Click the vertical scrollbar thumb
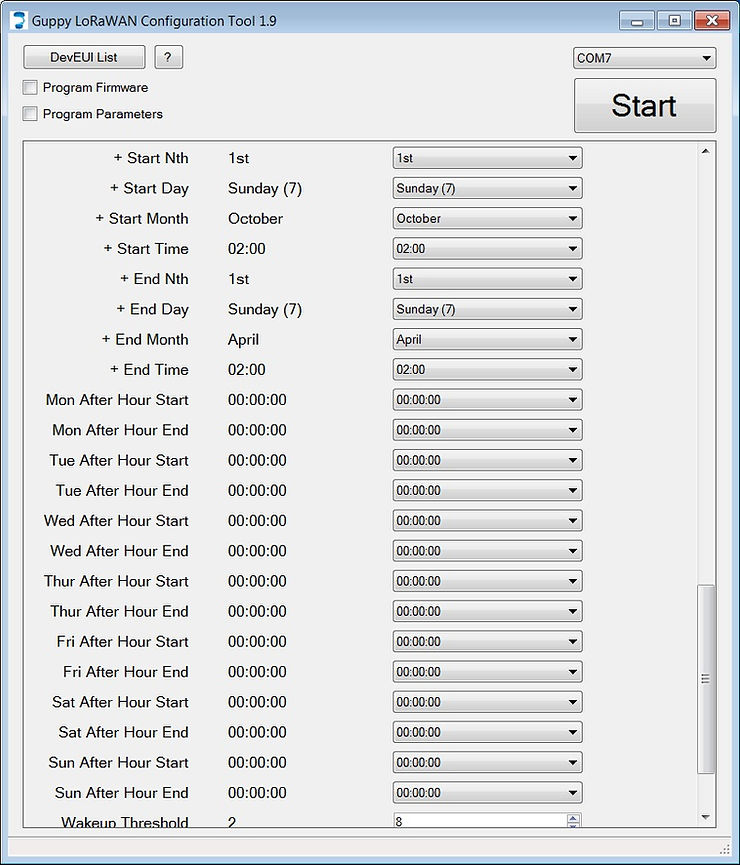Screen dimensions: 740x865 tap(706, 679)
